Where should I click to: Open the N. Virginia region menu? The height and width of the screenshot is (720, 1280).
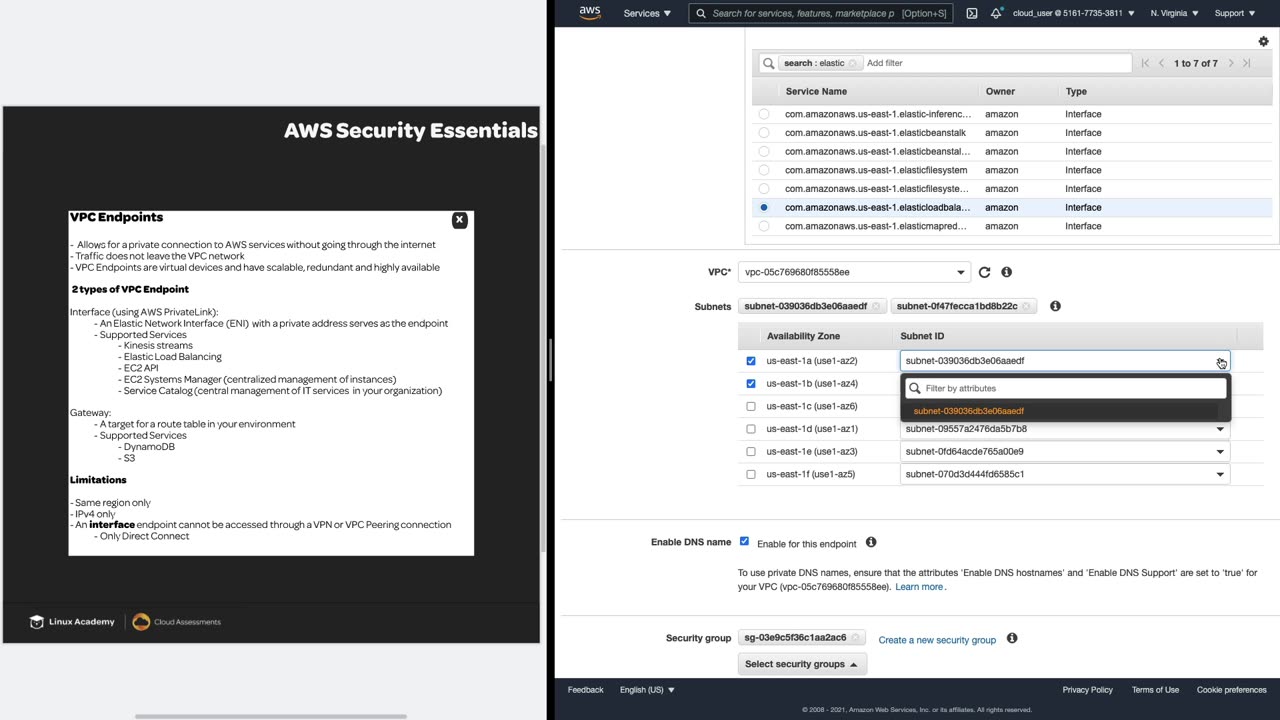point(1173,13)
